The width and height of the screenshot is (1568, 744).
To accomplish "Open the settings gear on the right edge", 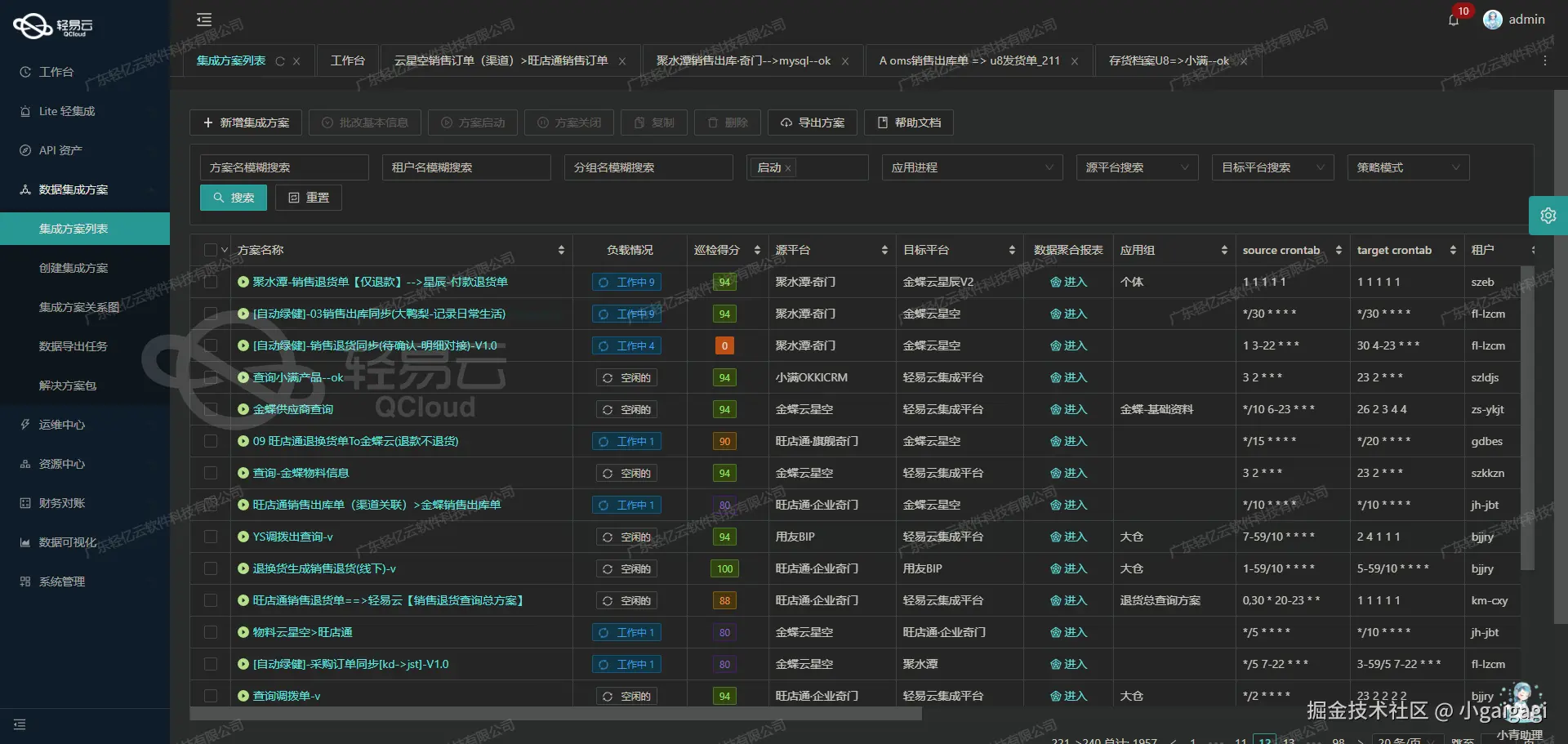I will click(1548, 216).
